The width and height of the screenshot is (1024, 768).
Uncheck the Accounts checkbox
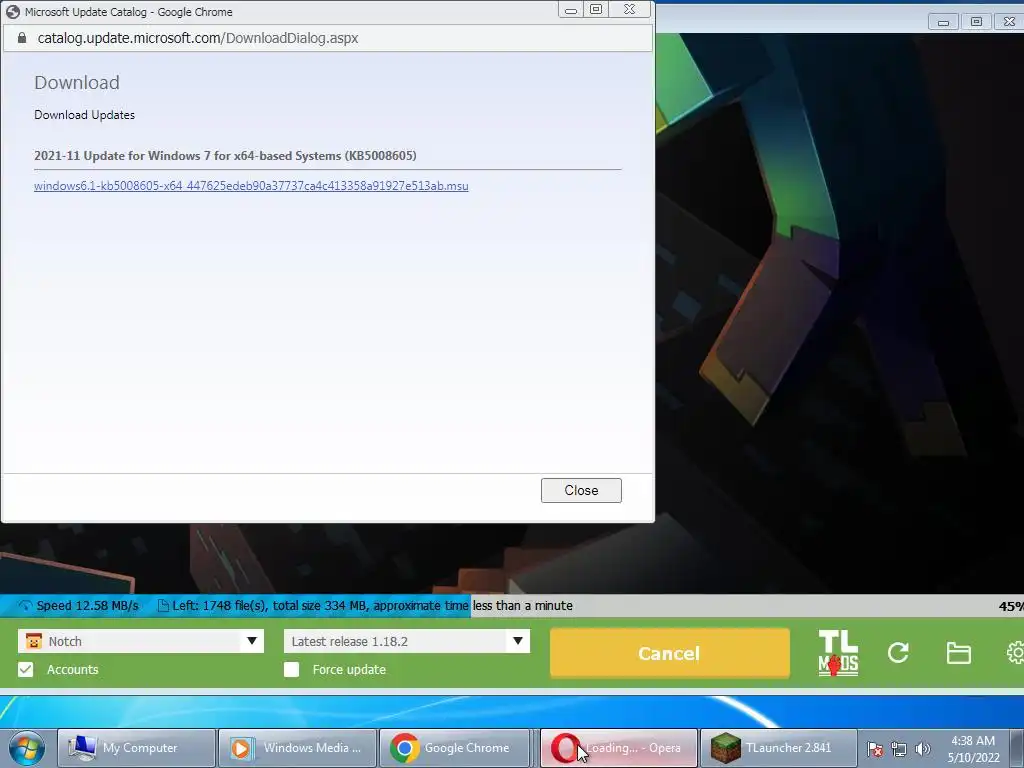pos(25,669)
